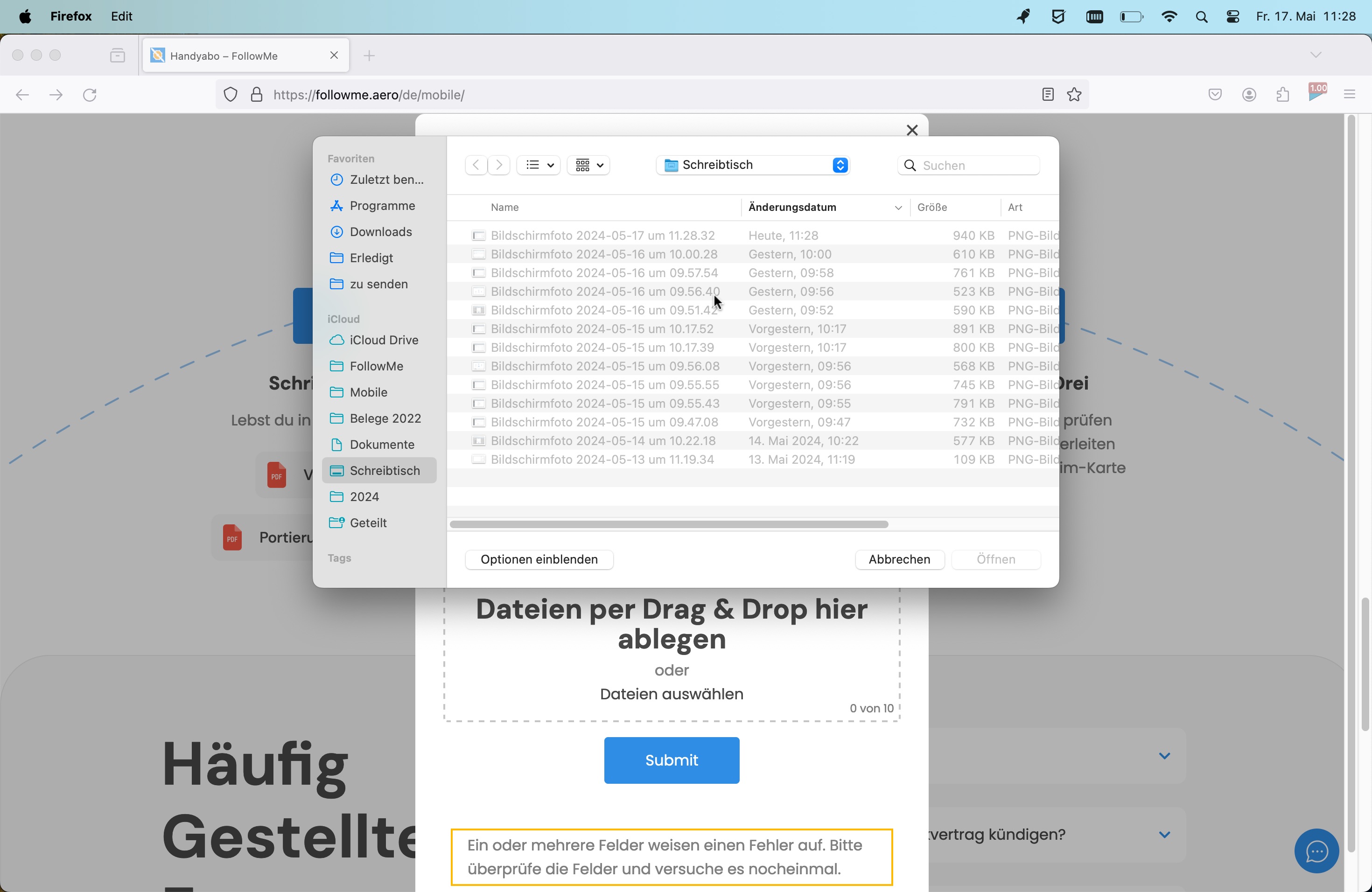Select iCloud Drive in the sidebar
The image size is (1372, 892).
379,340
